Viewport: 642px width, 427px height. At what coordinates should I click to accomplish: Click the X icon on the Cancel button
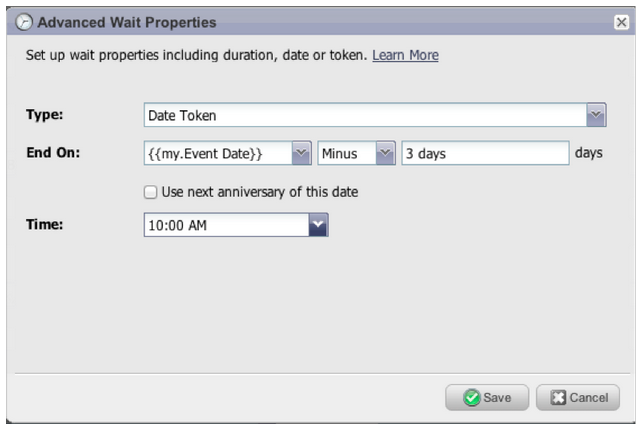point(558,398)
